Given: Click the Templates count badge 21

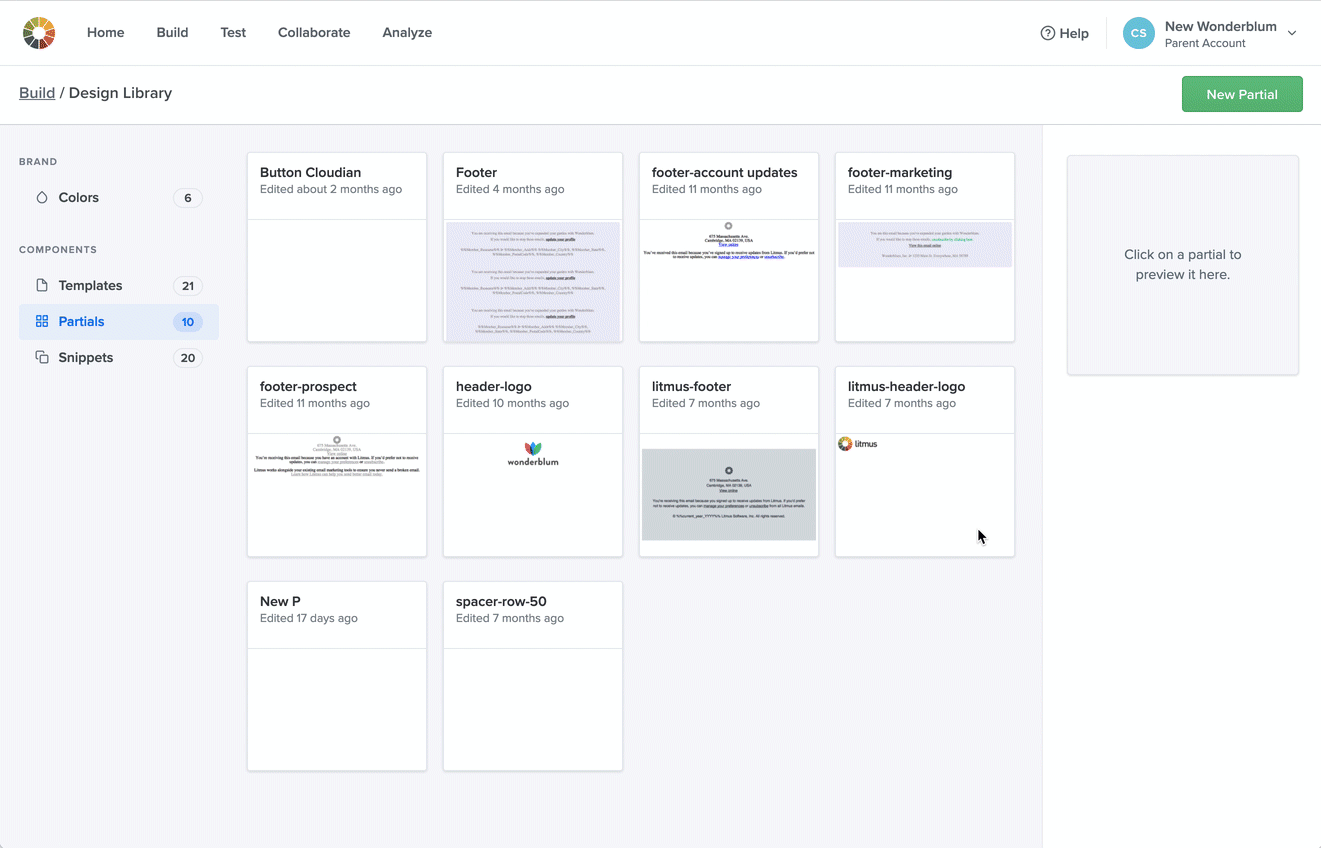Looking at the screenshot, I should pyautogui.click(x=187, y=286).
